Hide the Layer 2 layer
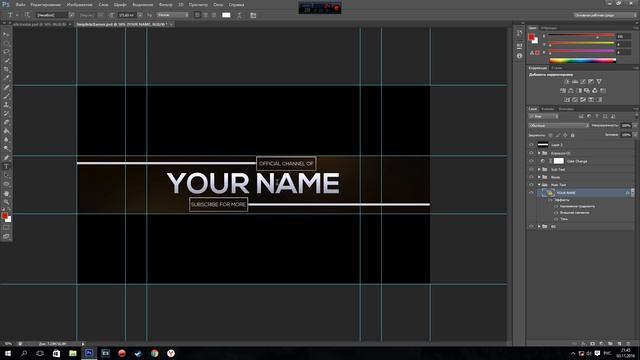 click(531, 144)
